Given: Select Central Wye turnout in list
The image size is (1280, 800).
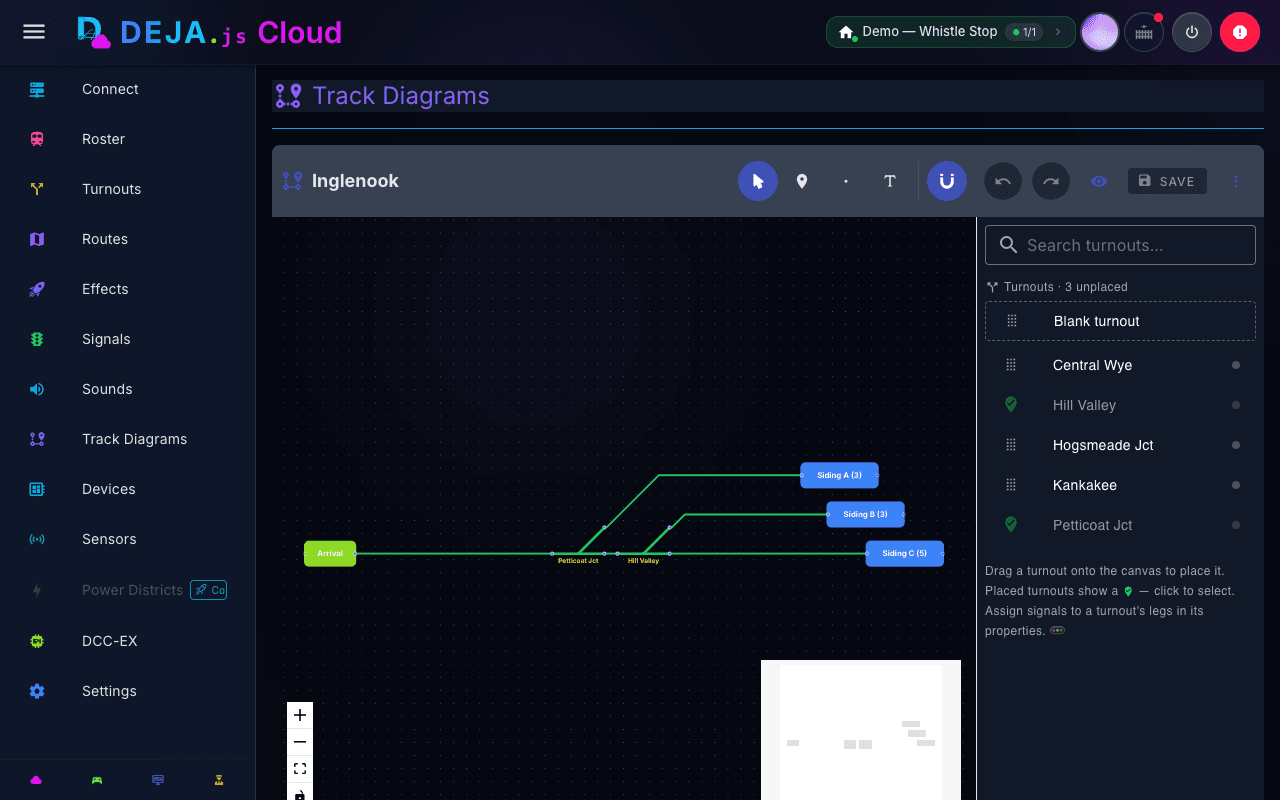Looking at the screenshot, I should pyautogui.click(x=1120, y=365).
